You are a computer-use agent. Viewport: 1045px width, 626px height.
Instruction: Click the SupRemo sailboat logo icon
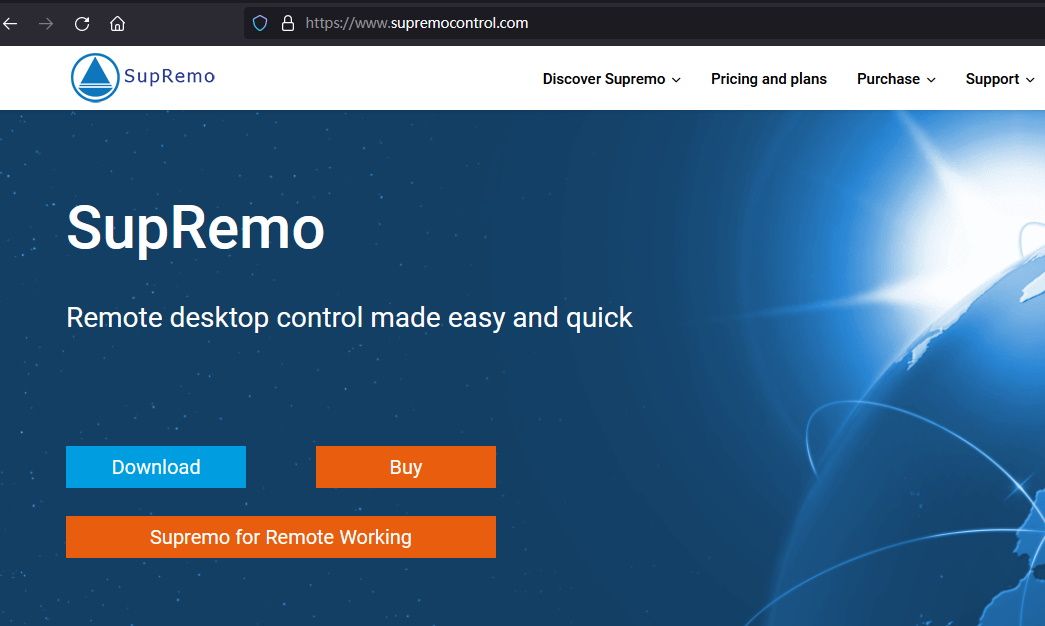click(95, 77)
